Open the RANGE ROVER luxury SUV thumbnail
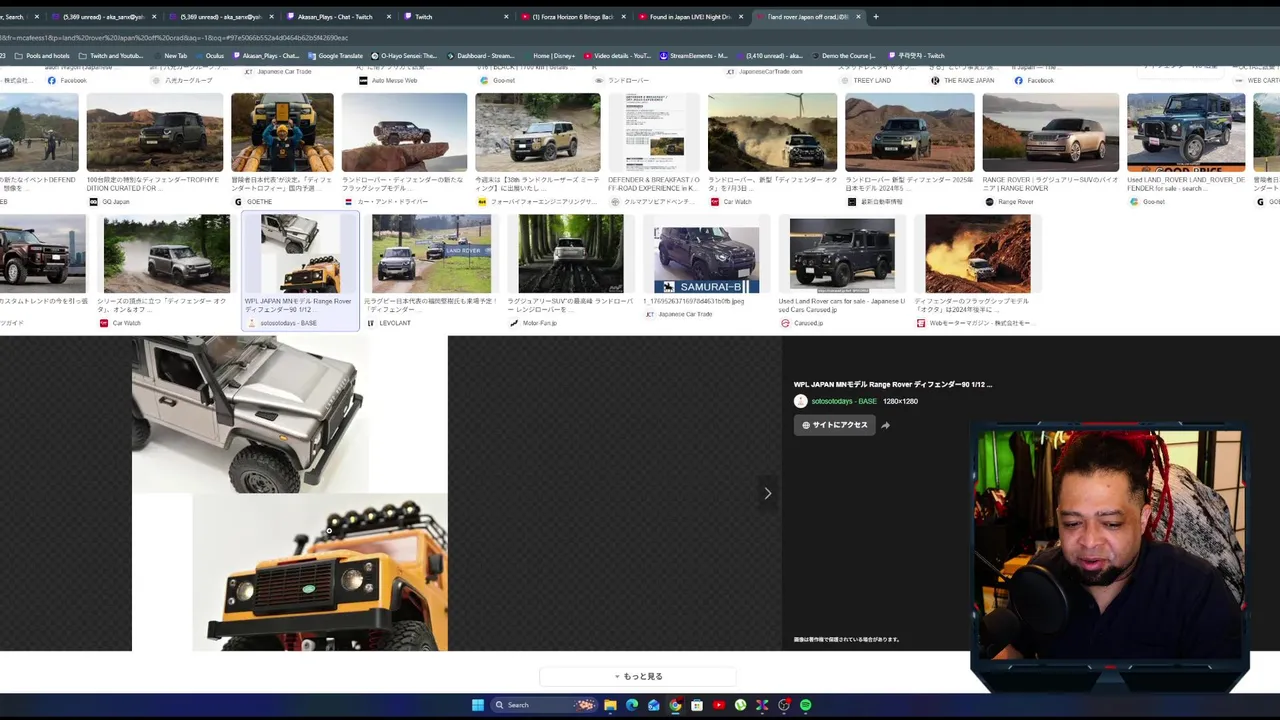 1050,132
